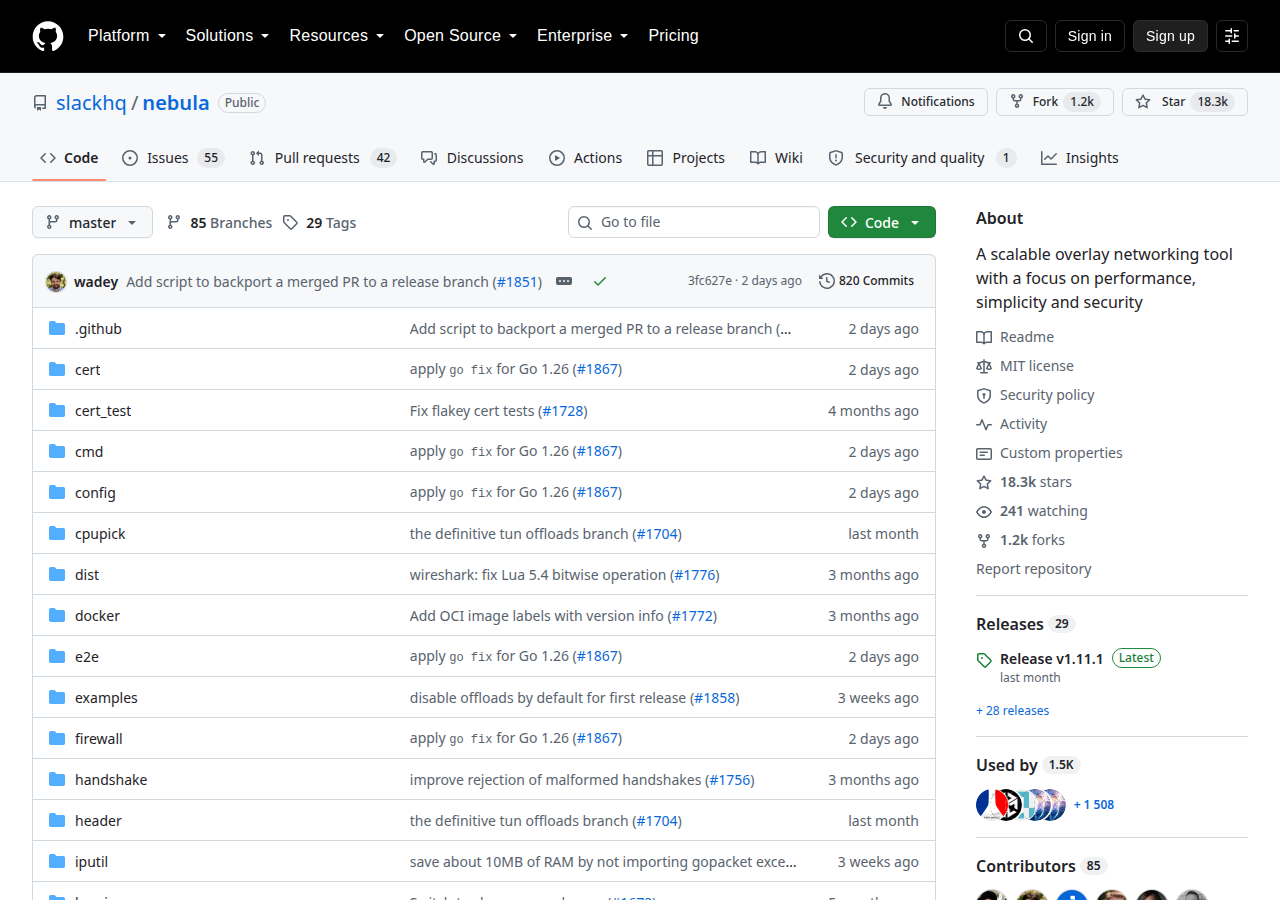Screen dimensions: 1280x900
Task: Open the Platform menu in header
Action: (x=126, y=36)
